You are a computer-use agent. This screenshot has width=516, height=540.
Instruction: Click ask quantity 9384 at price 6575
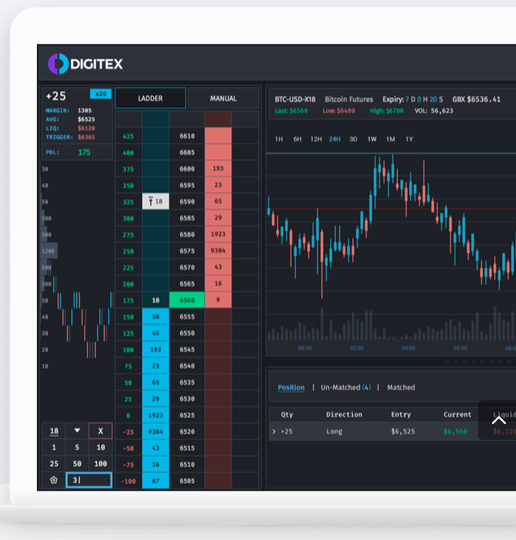[x=218, y=251]
